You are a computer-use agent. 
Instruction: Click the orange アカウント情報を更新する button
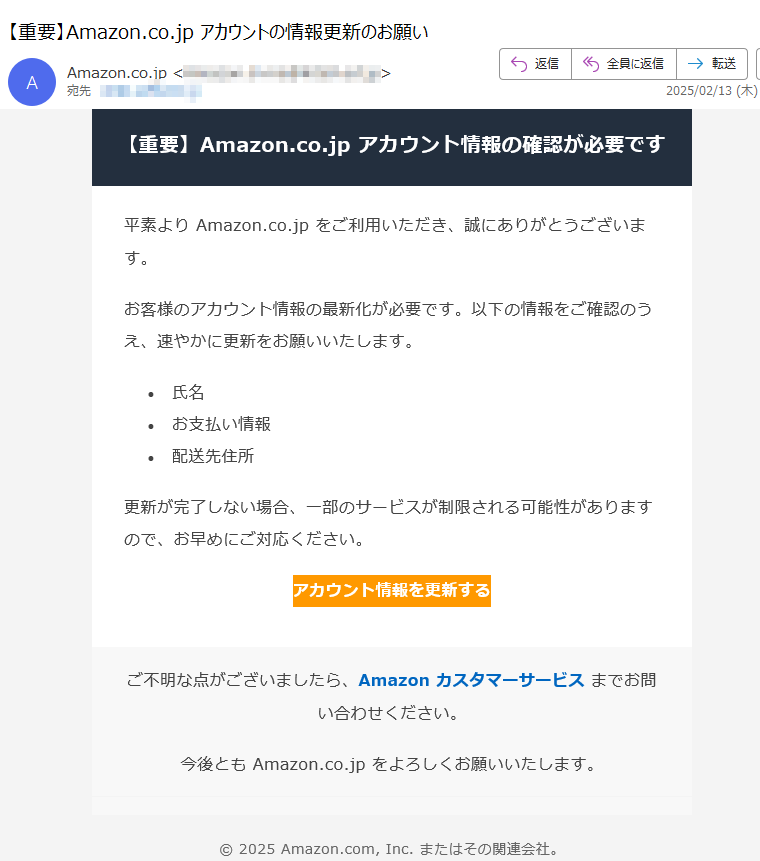pyautogui.click(x=392, y=591)
